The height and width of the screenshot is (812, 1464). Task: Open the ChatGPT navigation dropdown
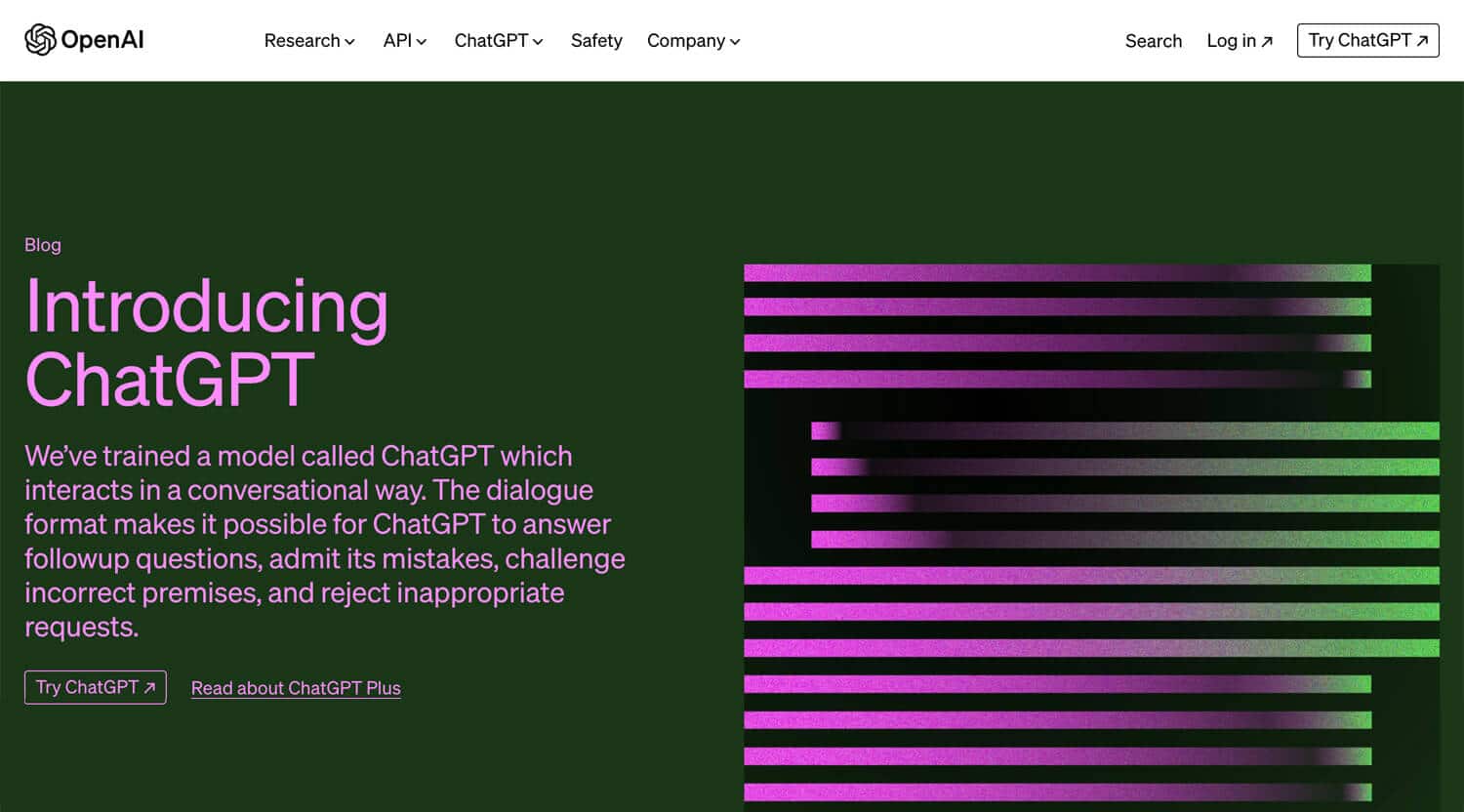point(499,41)
